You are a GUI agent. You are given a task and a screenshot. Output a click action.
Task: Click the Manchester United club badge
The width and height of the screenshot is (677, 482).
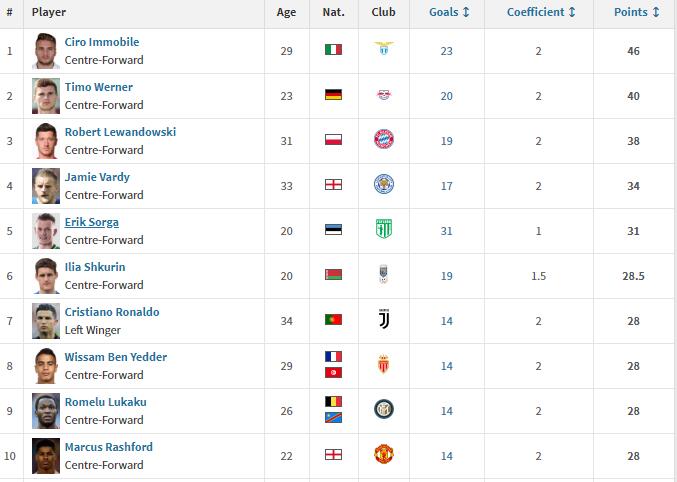coord(384,454)
